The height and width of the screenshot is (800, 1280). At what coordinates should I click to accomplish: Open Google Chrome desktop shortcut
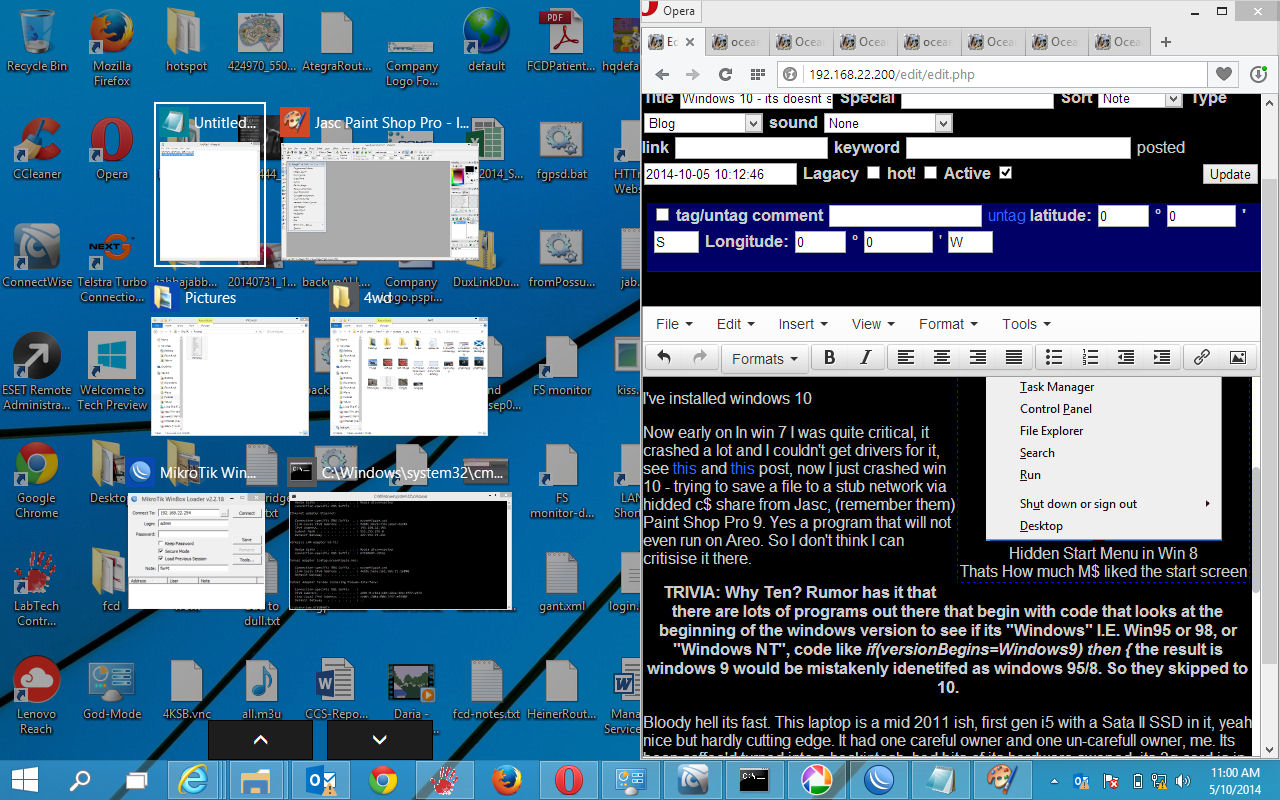coord(37,479)
